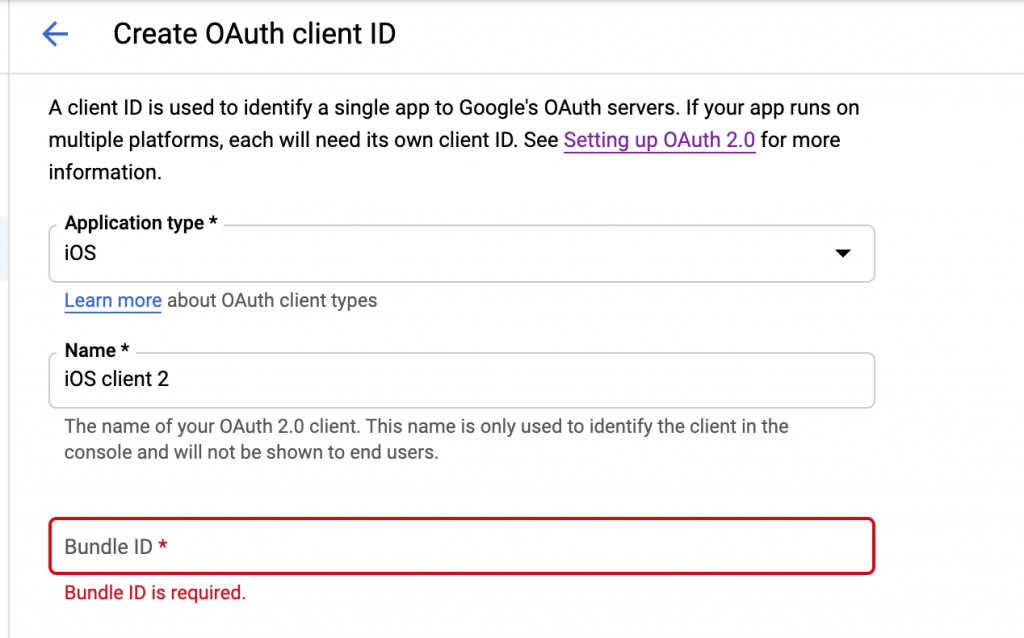The width and height of the screenshot is (1024, 638).
Task: Focus the Name field containing iOS client 2
Action: 462,380
